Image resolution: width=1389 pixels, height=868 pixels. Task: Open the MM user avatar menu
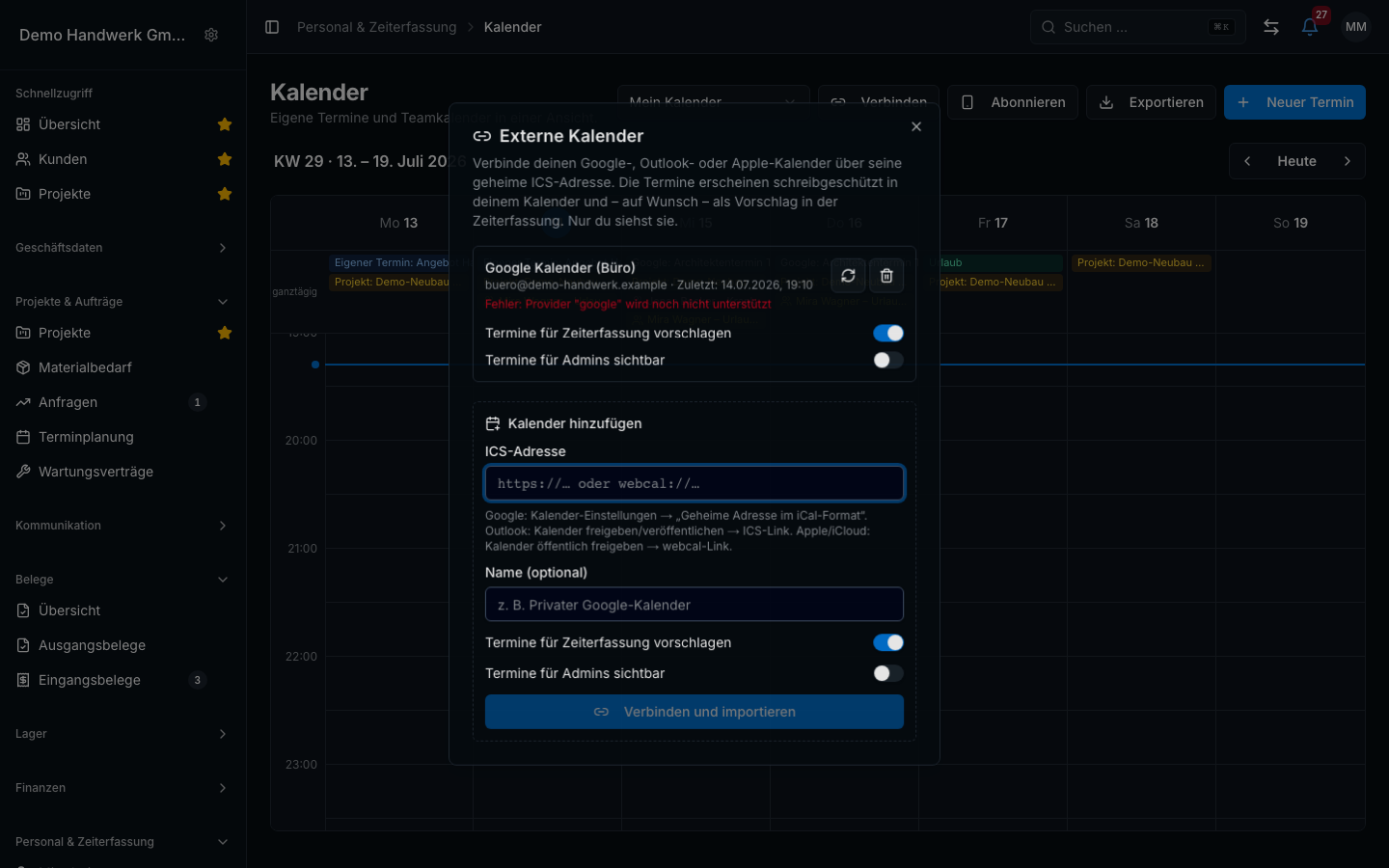(1355, 27)
